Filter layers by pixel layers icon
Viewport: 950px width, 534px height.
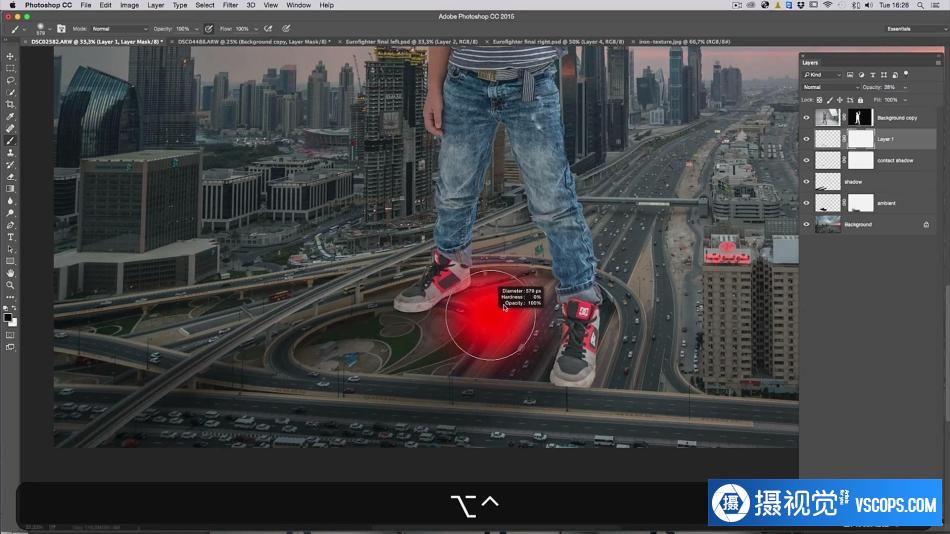[849, 75]
